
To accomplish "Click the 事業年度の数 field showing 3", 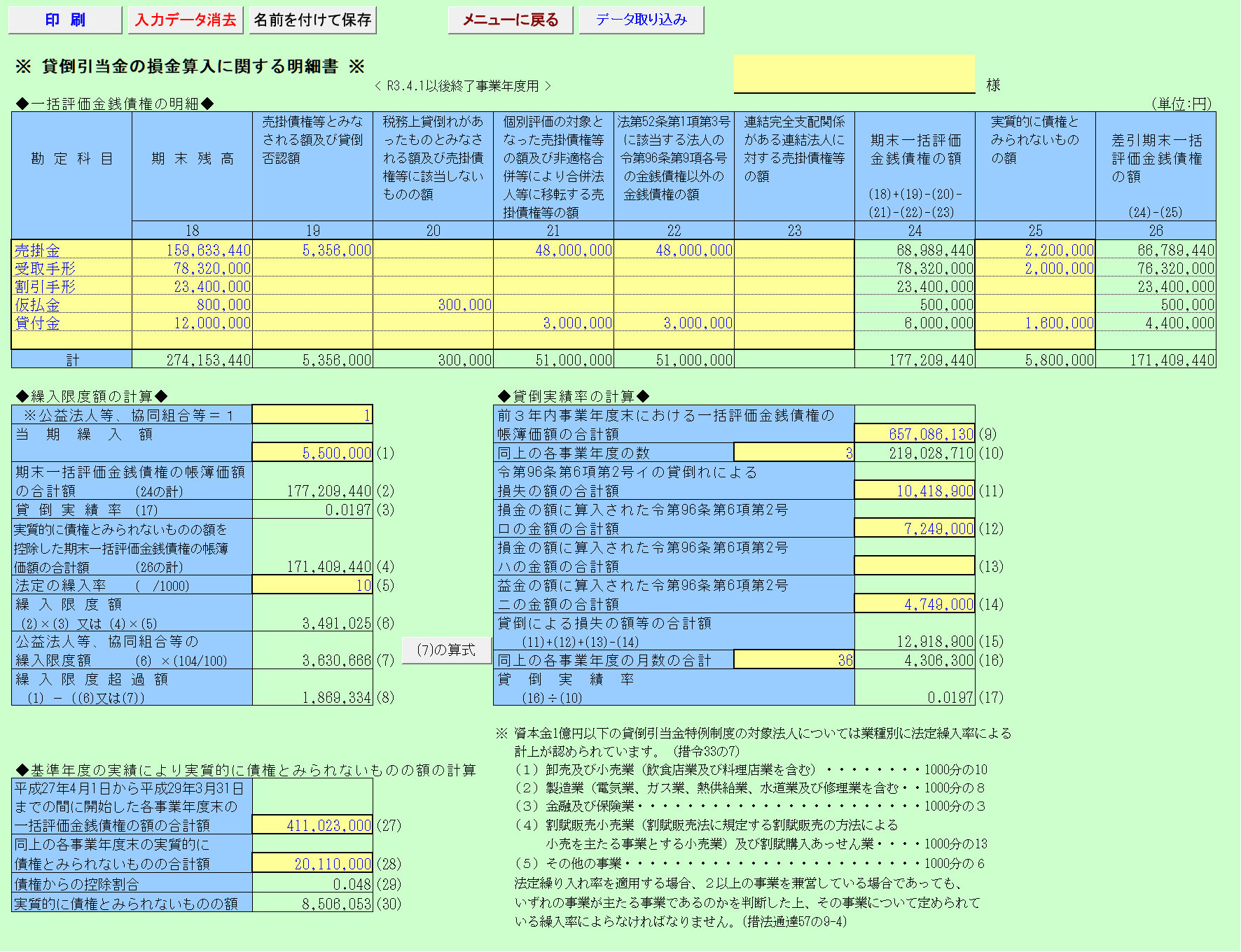I will [793, 453].
